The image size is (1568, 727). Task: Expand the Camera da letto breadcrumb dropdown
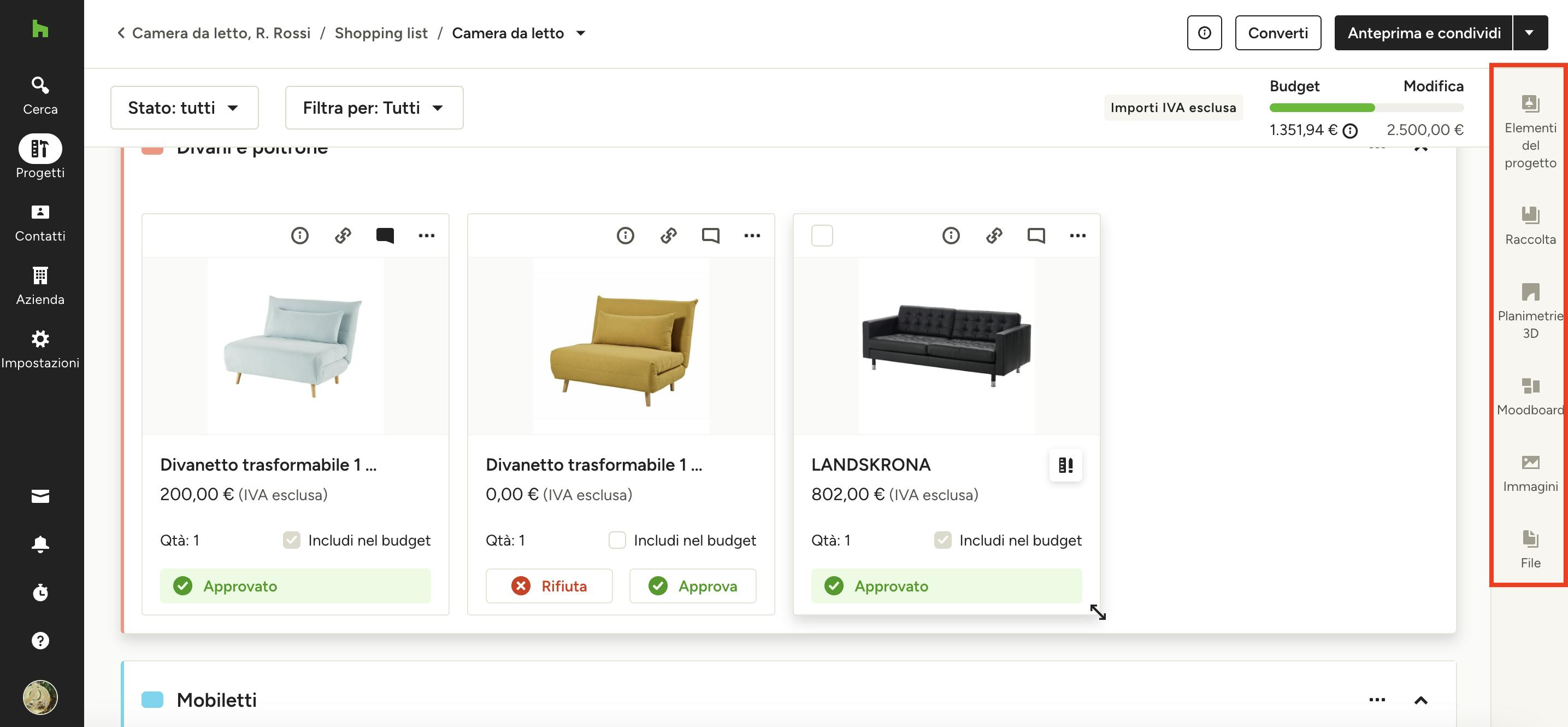coord(581,33)
